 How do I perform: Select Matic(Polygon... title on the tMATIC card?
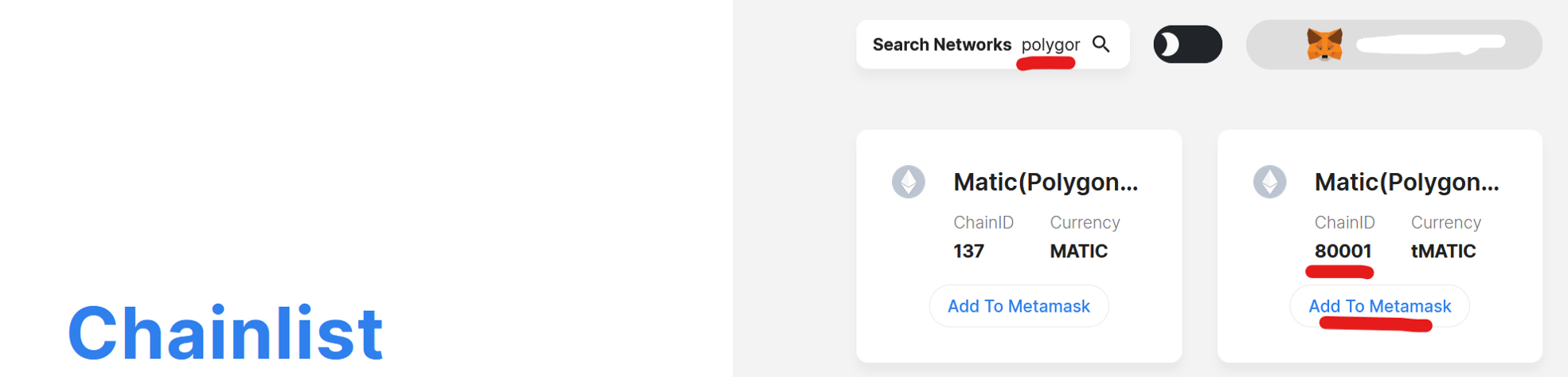point(1406,183)
